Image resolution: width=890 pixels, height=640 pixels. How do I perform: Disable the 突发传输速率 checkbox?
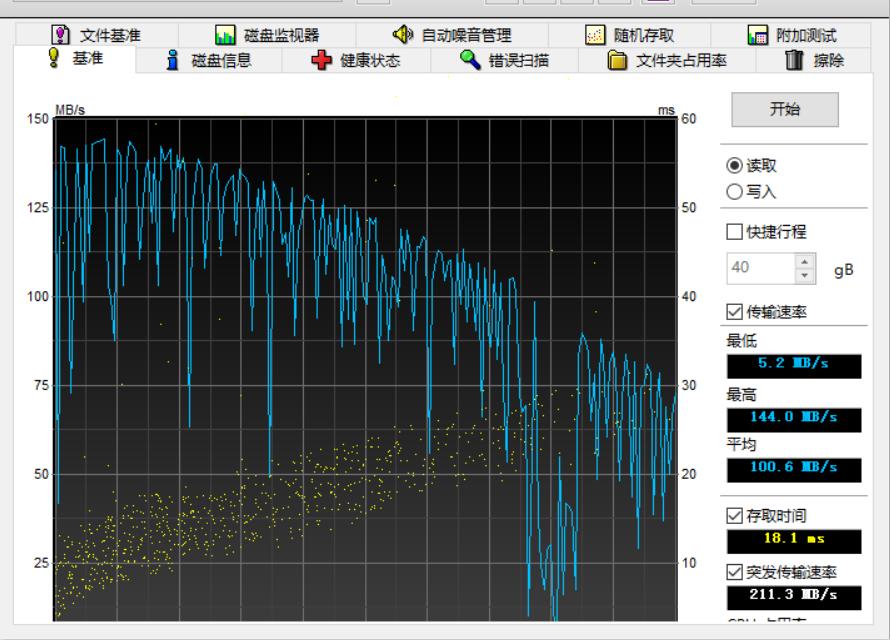tap(735, 572)
